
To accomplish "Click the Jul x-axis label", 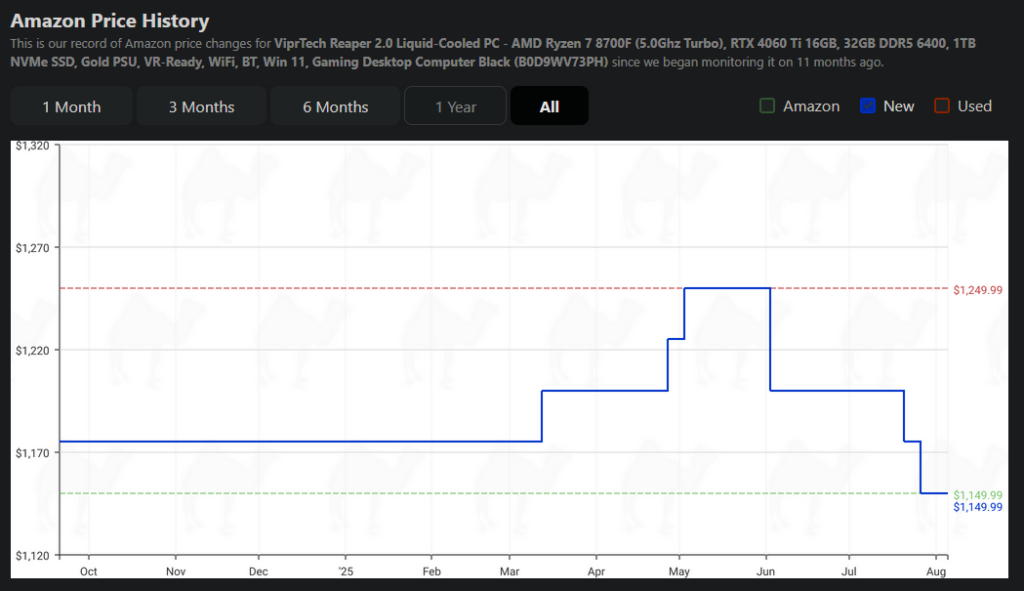I will click(x=849, y=571).
